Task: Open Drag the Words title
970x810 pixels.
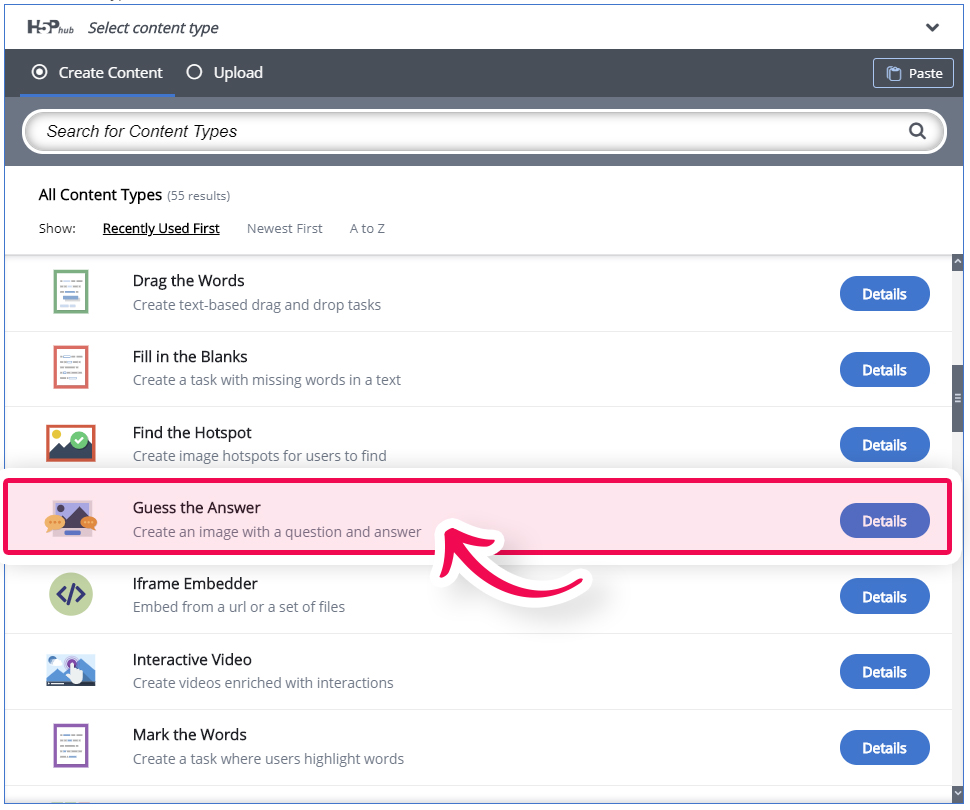Action: [x=188, y=280]
